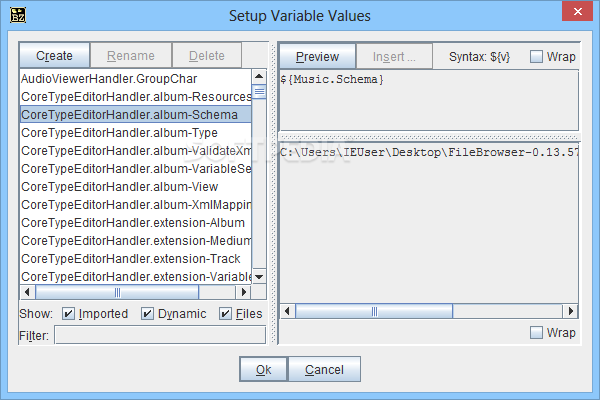Click preview pane right scroll arrow
The width and height of the screenshot is (600, 400).
pos(570,311)
